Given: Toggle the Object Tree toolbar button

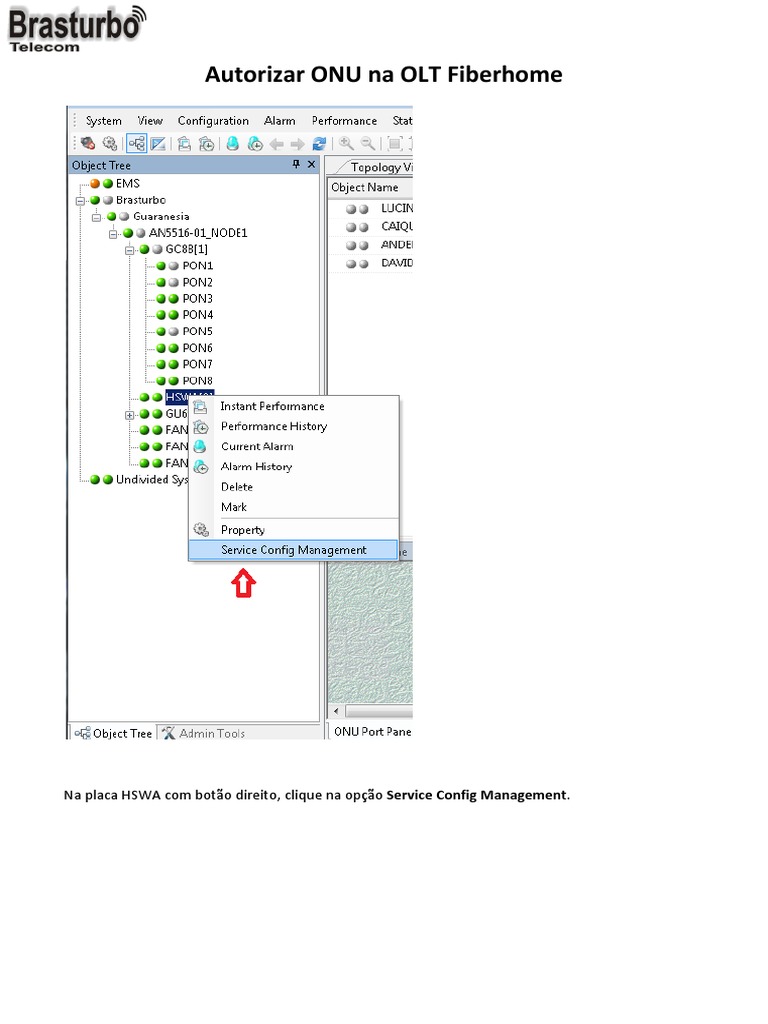Looking at the screenshot, I should (x=136, y=143).
